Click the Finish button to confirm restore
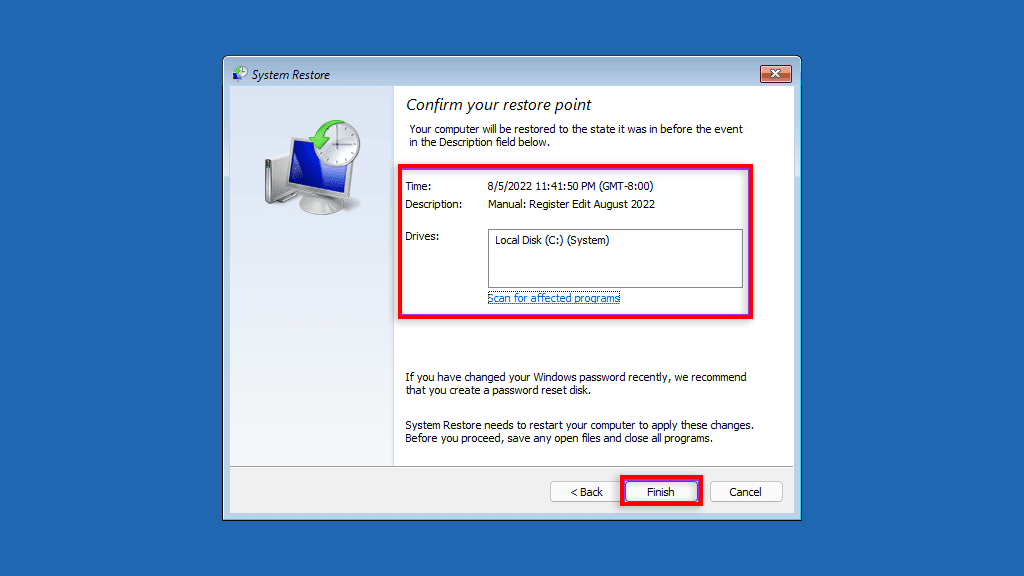The image size is (1024, 576). point(660,492)
